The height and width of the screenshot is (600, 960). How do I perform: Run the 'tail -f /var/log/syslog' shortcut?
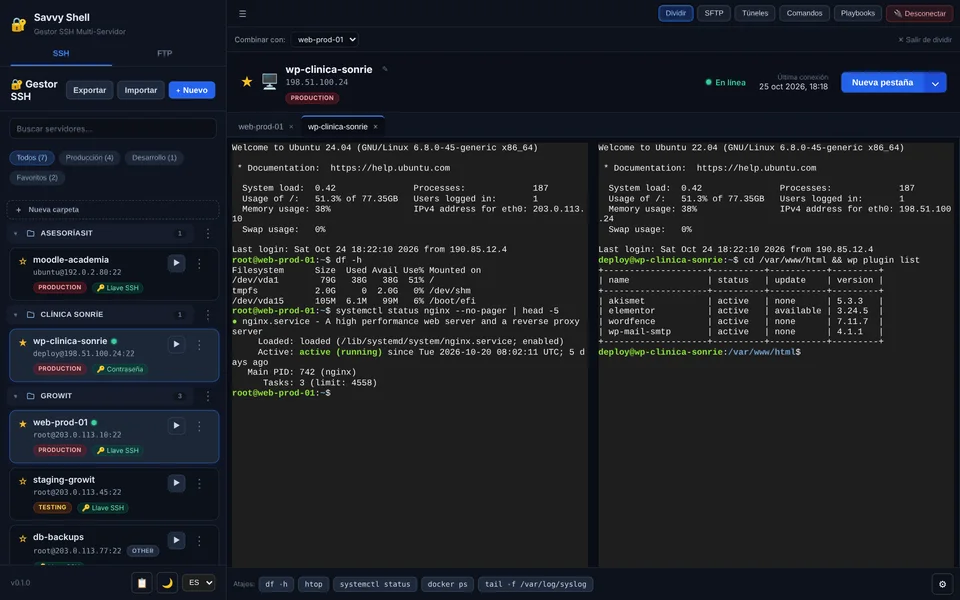tap(536, 584)
